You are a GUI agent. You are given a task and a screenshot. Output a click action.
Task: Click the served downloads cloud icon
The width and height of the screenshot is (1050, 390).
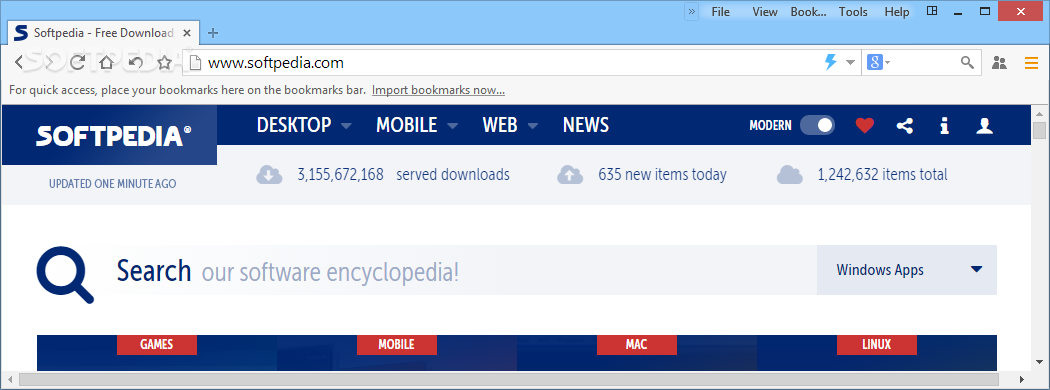269,175
